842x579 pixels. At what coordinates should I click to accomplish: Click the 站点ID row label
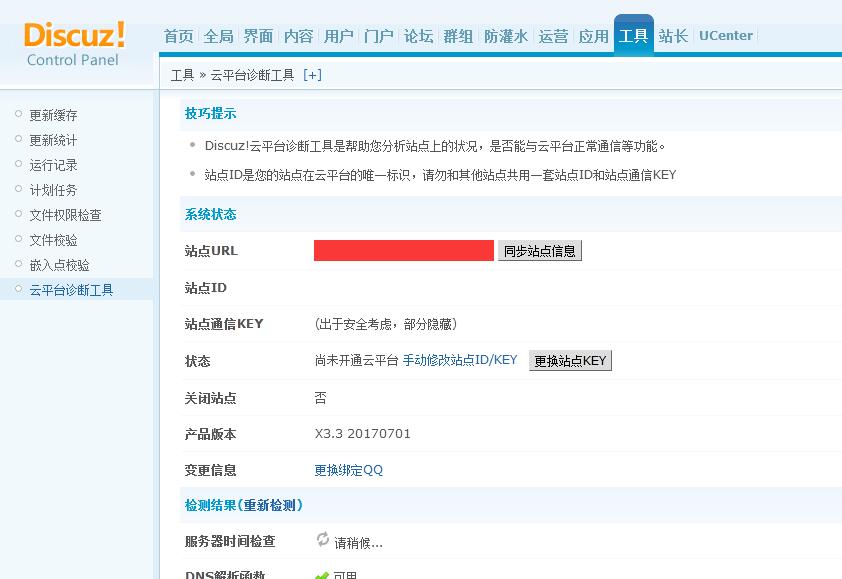click(206, 288)
